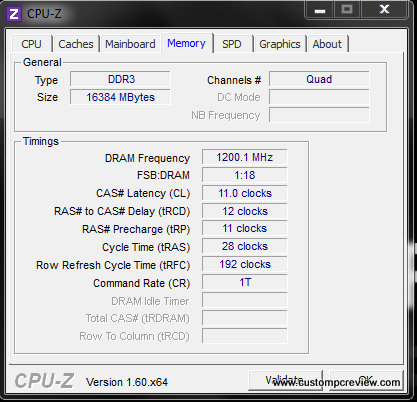Minimize the CPU-Z window
This screenshot has height=402, width=417.
click(319, 10)
